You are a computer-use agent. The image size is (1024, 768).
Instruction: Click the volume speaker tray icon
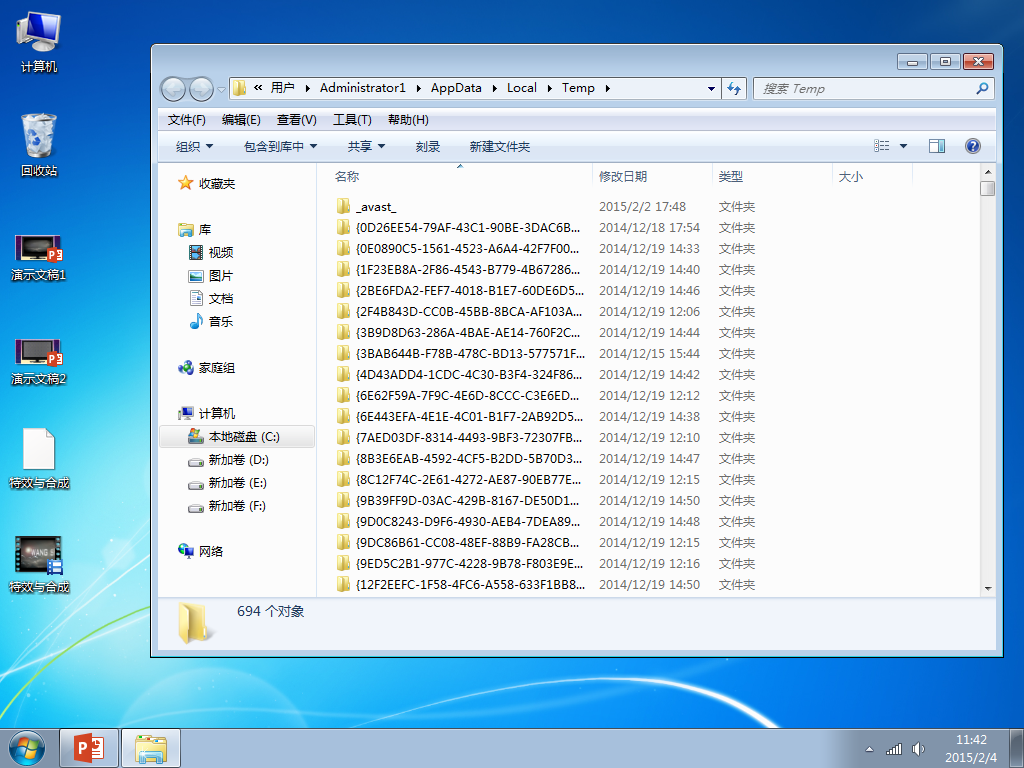point(918,749)
